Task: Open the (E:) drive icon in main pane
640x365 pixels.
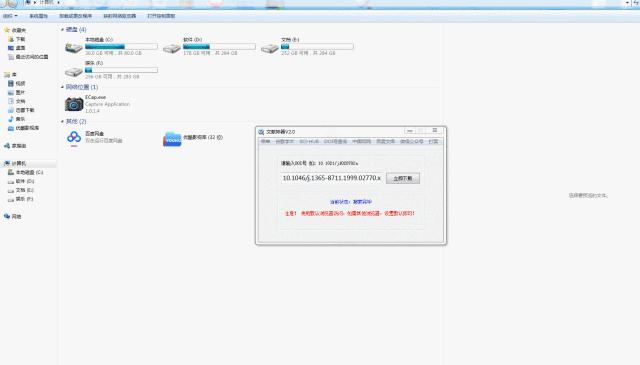Action: coord(269,49)
